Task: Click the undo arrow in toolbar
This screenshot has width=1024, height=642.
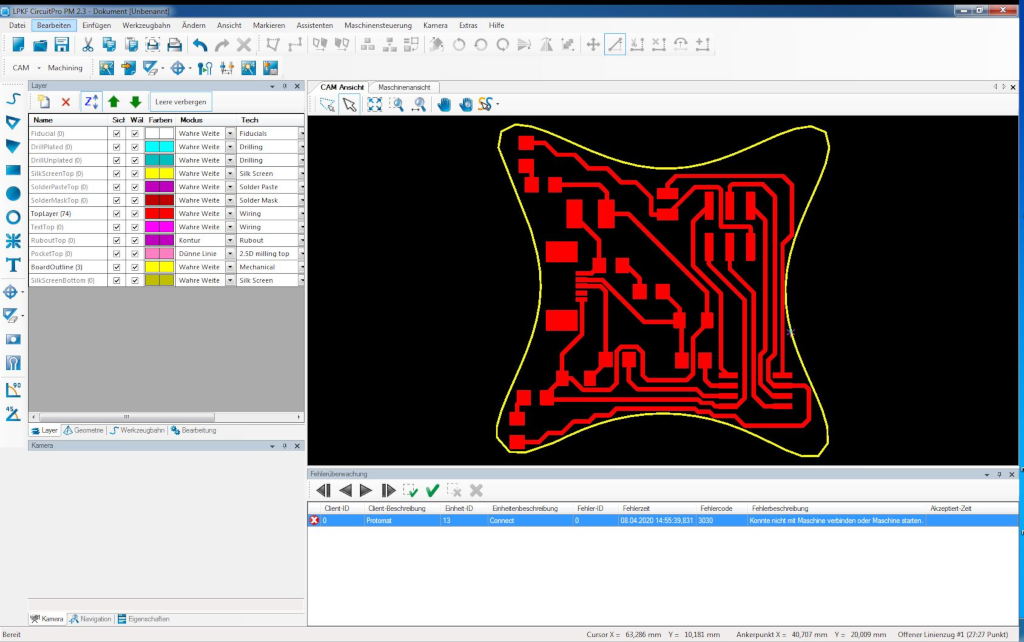Action: pos(200,45)
